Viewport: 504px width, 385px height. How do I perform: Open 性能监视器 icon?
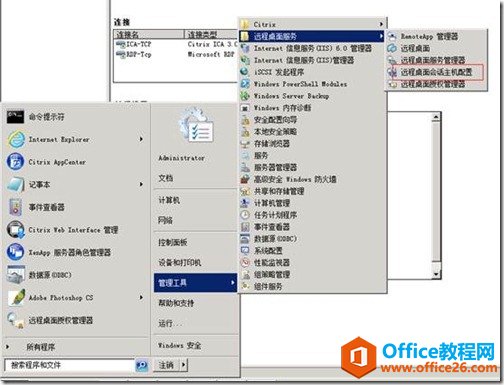coord(245,262)
